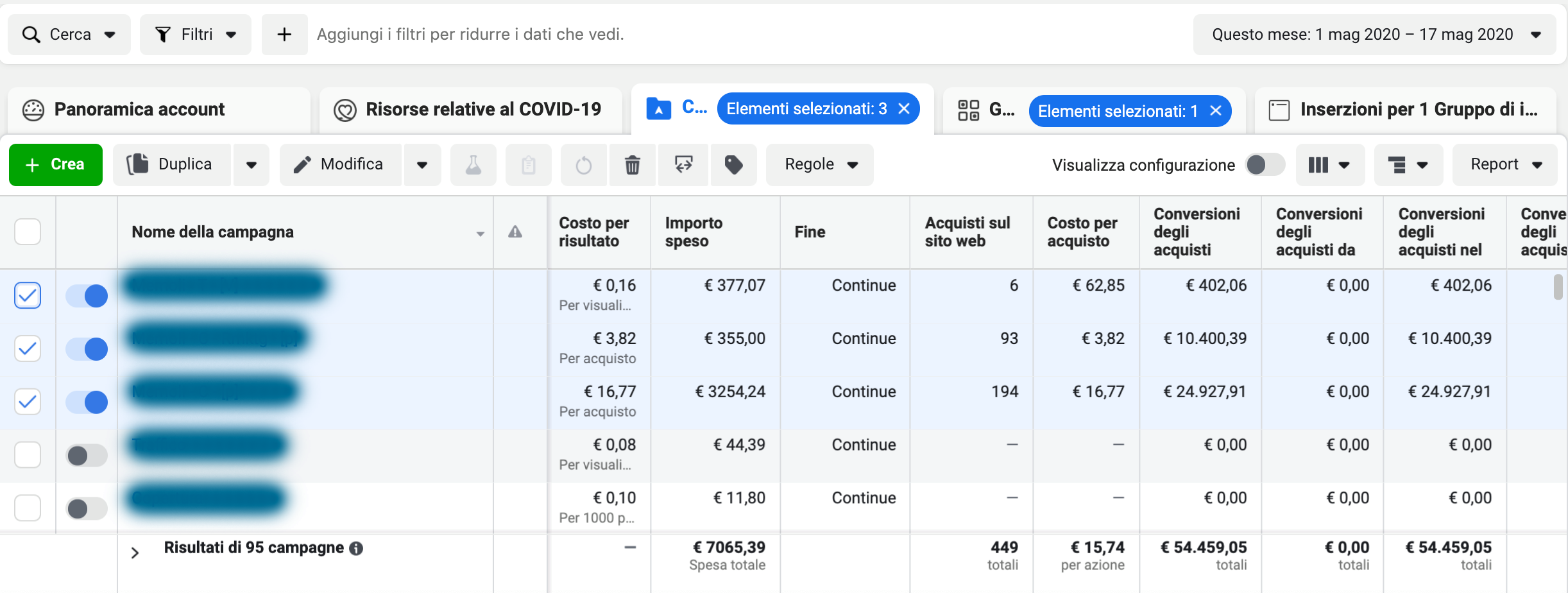The width and height of the screenshot is (1568, 593).
Task: Click the circular revert arrow icon
Action: (x=583, y=165)
